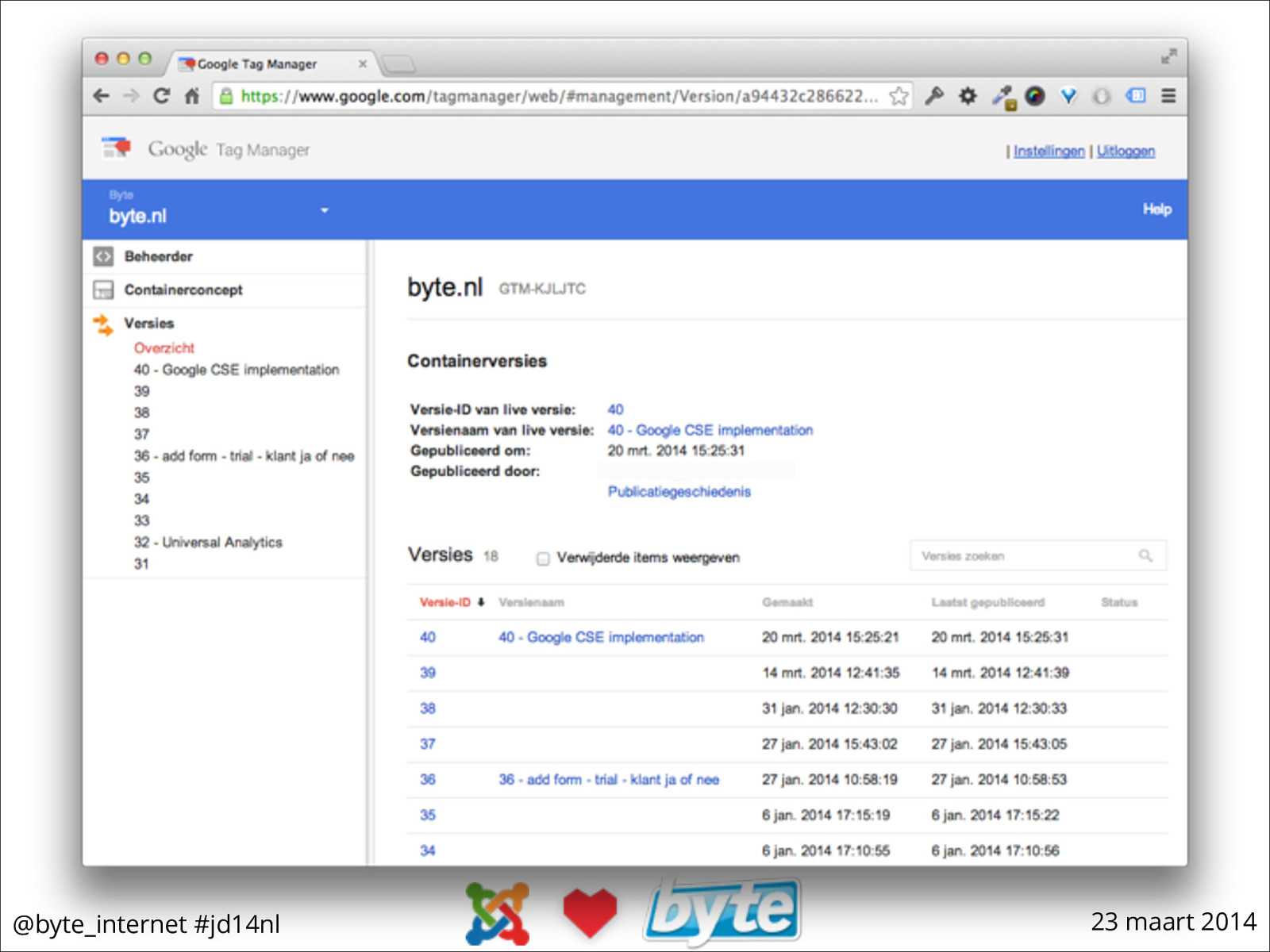
Task: Open a new browser tab
Action: click(398, 63)
